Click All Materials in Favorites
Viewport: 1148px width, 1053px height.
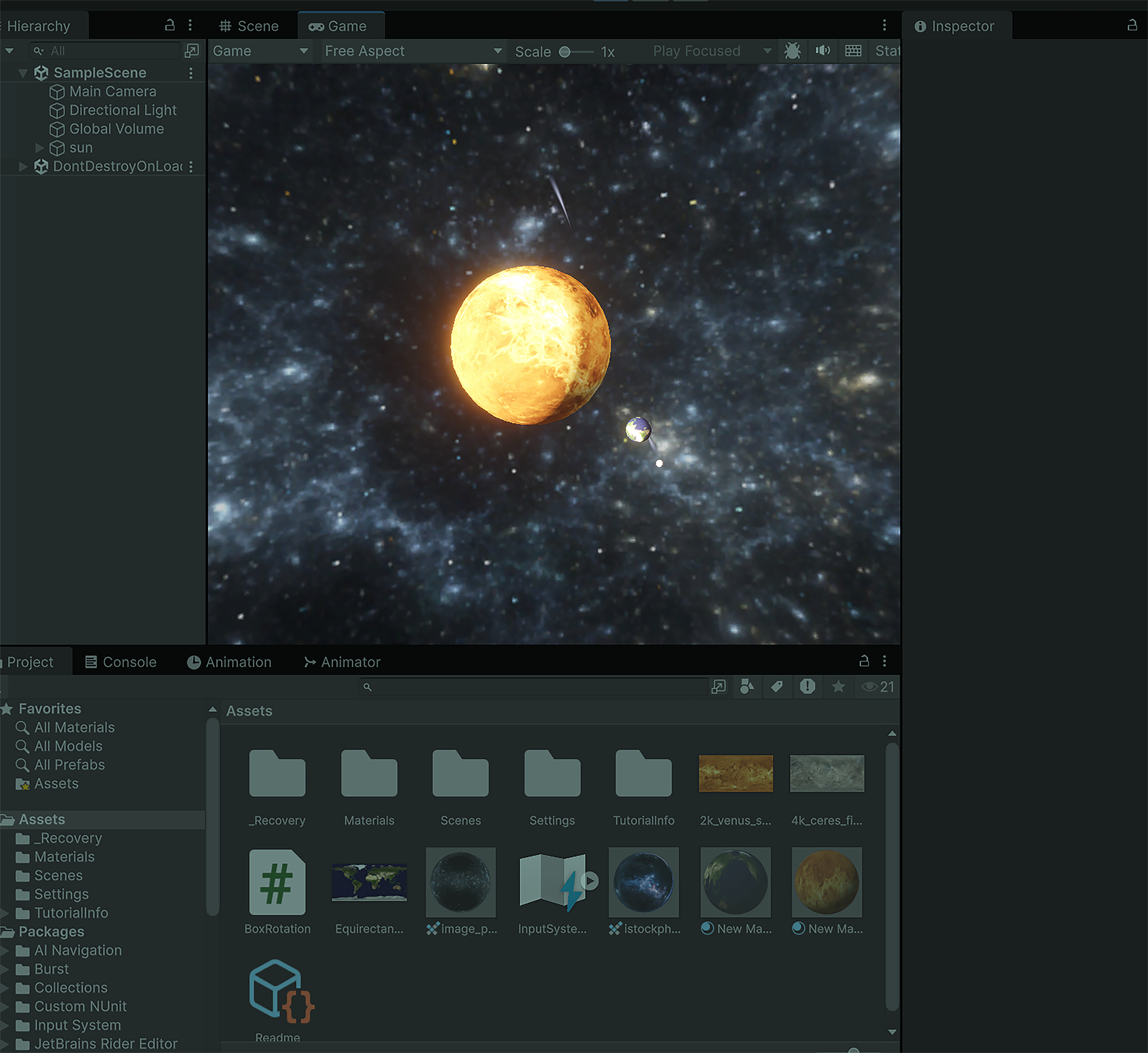click(x=74, y=727)
